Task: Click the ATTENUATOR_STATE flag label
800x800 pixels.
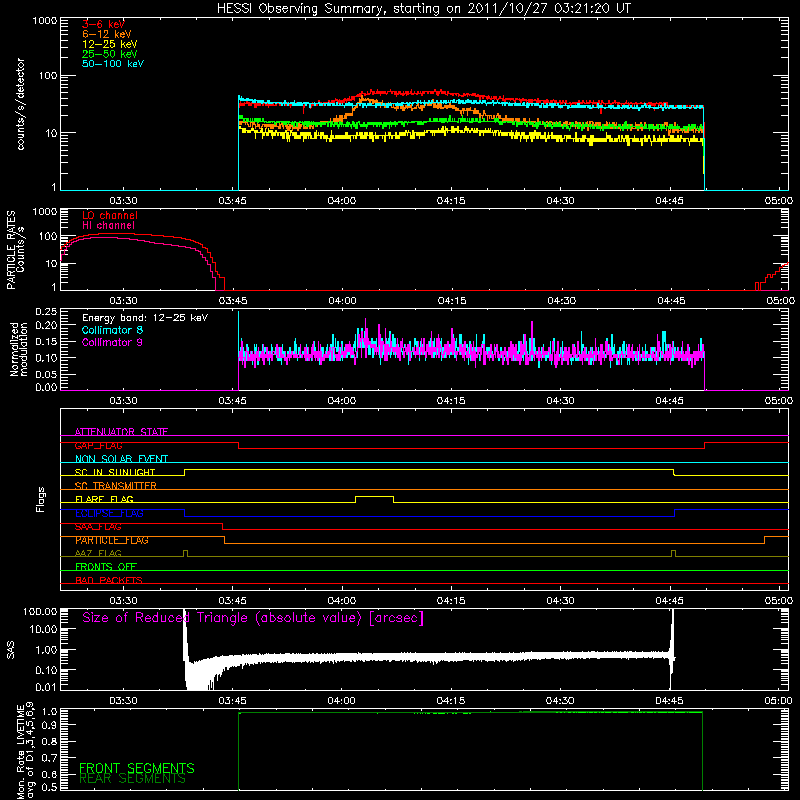Action: (121, 432)
